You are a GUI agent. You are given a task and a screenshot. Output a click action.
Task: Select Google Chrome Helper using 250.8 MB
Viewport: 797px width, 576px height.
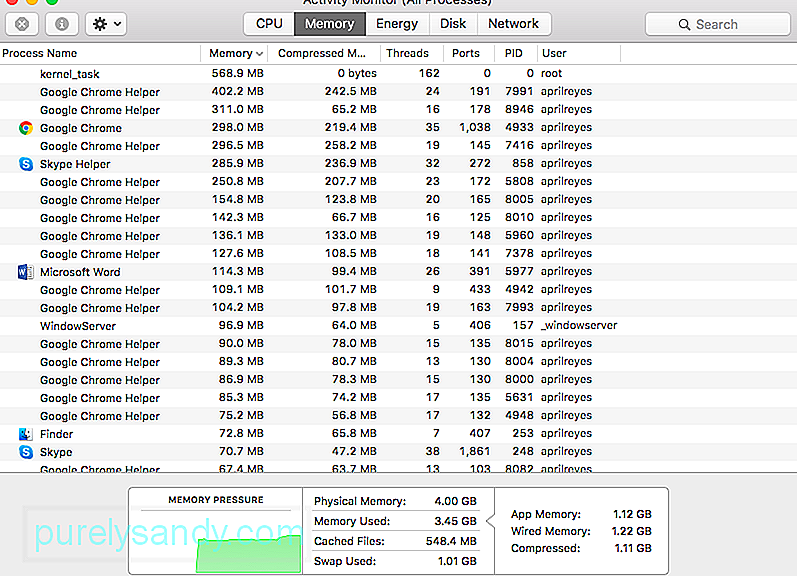398,182
